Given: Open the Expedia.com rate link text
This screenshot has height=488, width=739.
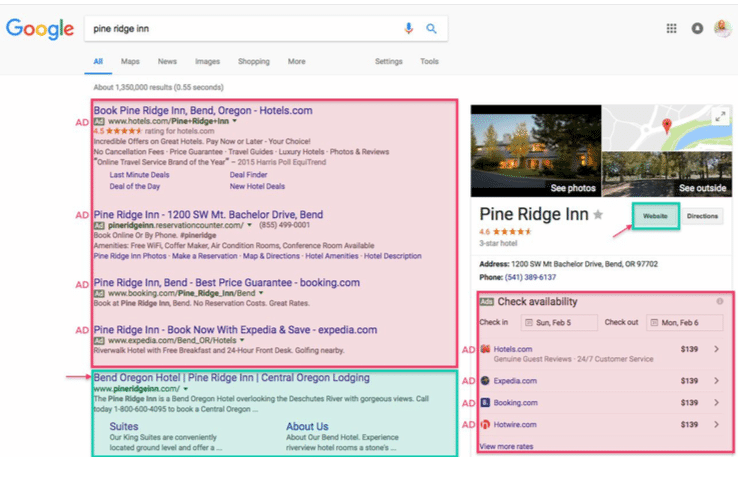Looking at the screenshot, I should click(515, 380).
